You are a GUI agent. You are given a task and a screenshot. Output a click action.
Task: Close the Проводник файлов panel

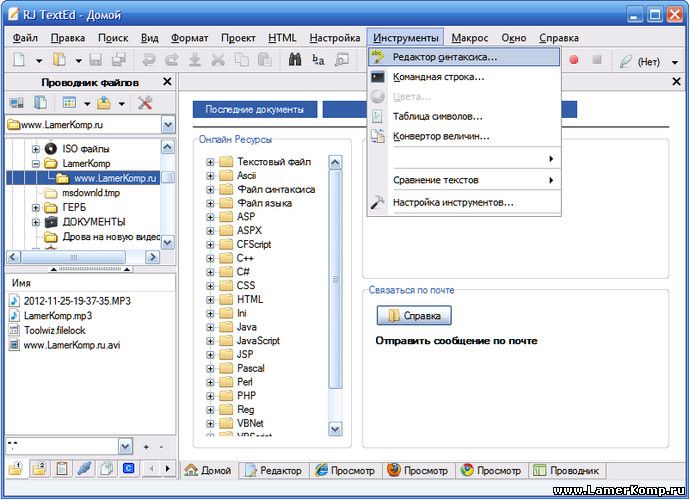coord(167,82)
